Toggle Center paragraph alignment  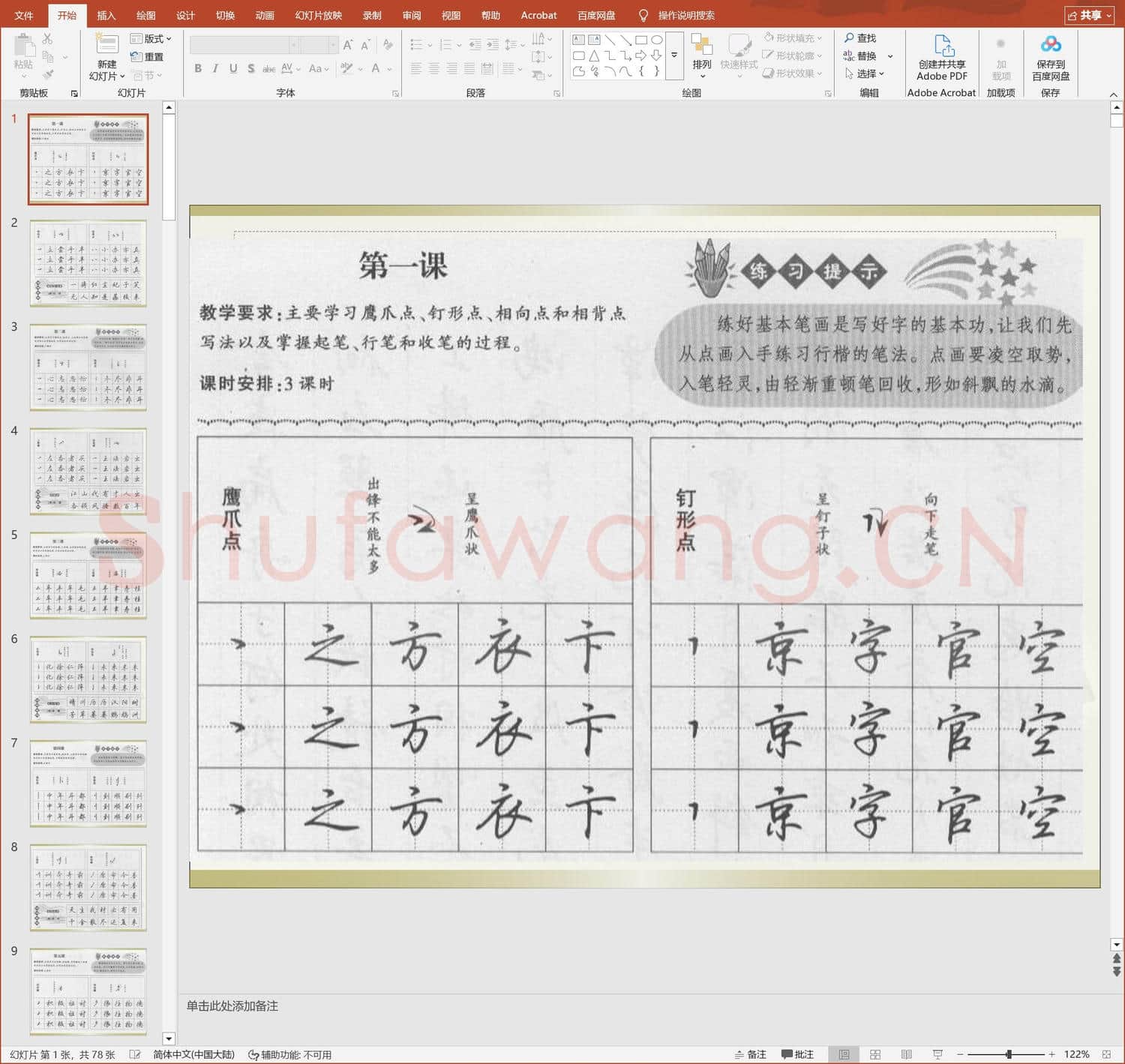click(x=433, y=68)
